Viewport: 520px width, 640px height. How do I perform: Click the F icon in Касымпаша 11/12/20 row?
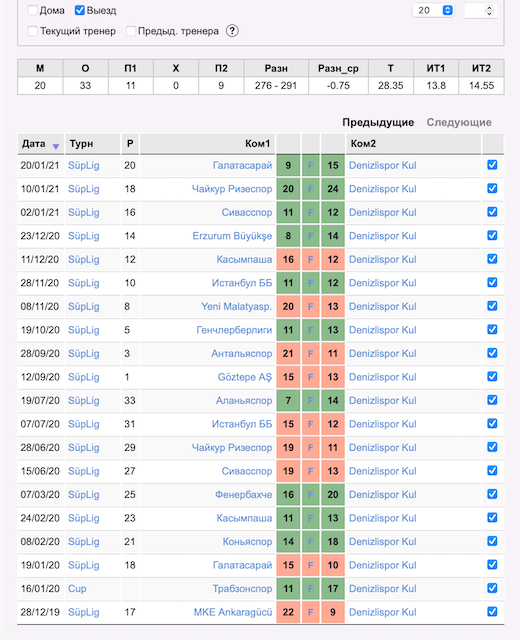point(311,260)
